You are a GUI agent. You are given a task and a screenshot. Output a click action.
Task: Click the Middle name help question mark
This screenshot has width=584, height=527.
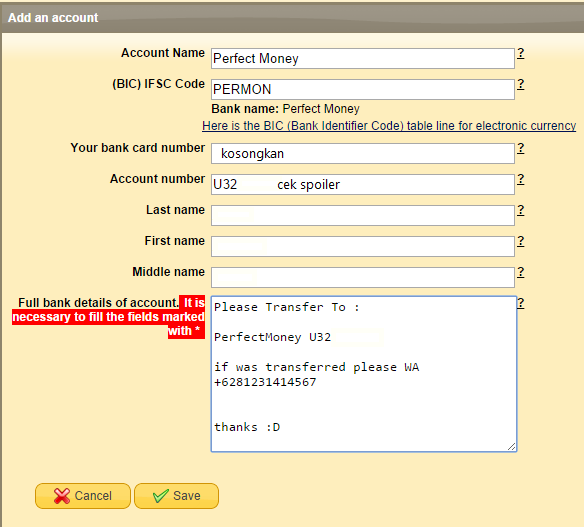[x=521, y=272]
